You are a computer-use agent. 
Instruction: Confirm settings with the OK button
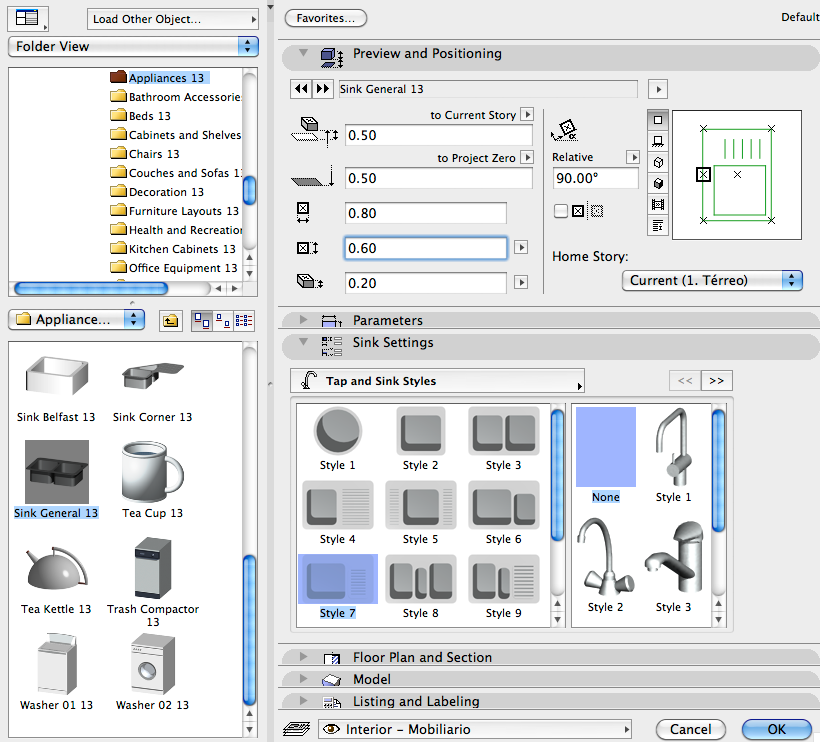click(x=776, y=729)
